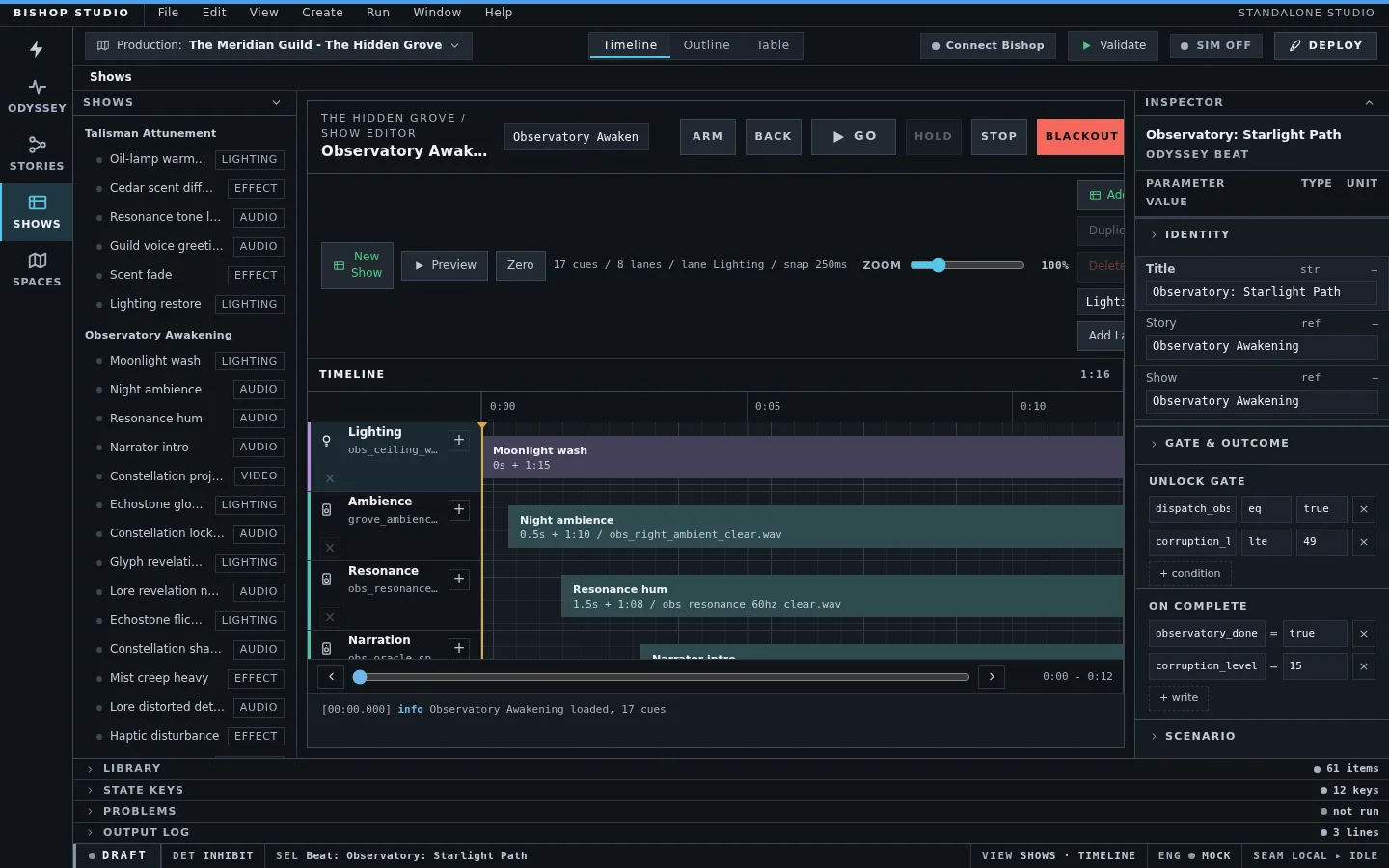Add a cue to the Lighting lane

tap(459, 440)
